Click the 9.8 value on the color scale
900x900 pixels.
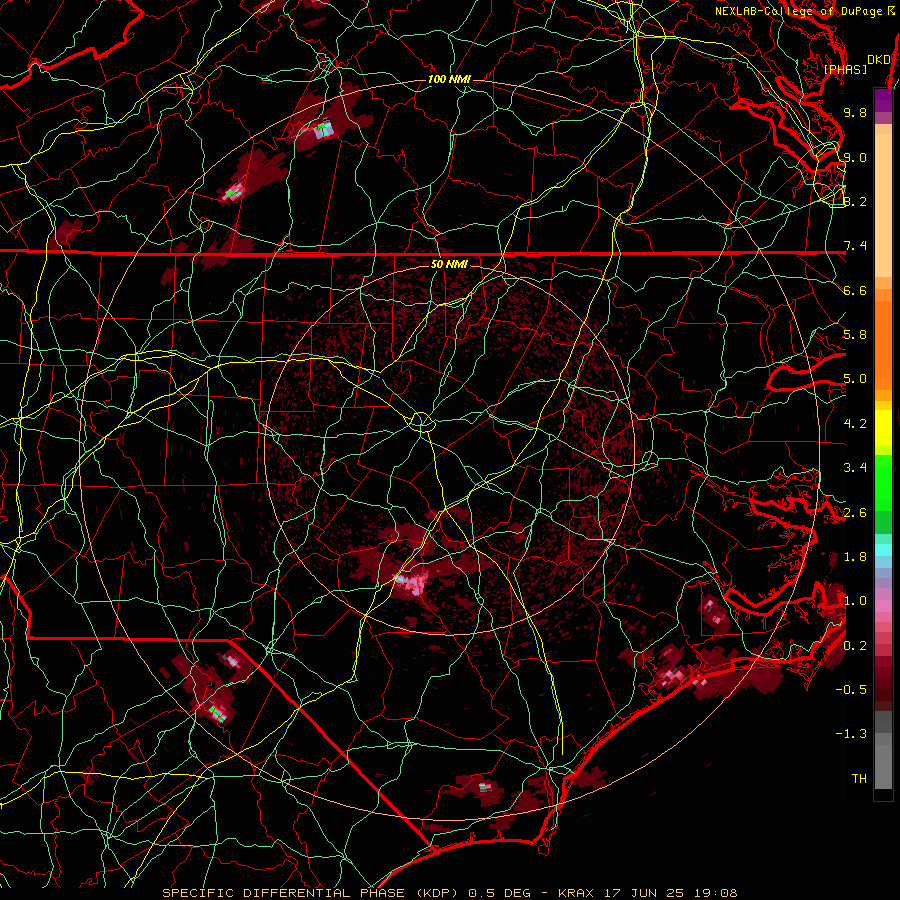855,112
